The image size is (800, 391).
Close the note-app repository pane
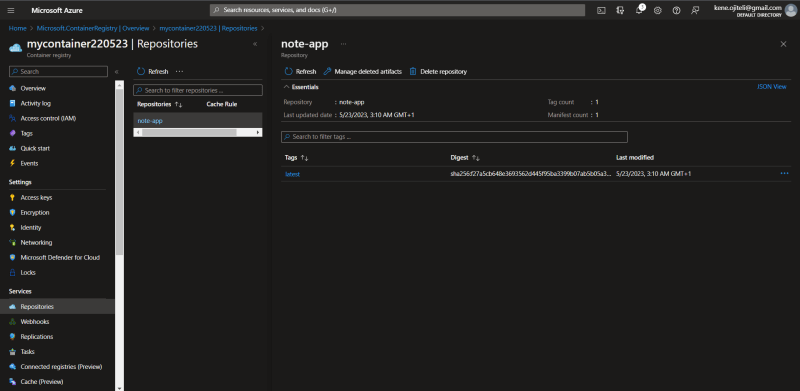point(784,44)
